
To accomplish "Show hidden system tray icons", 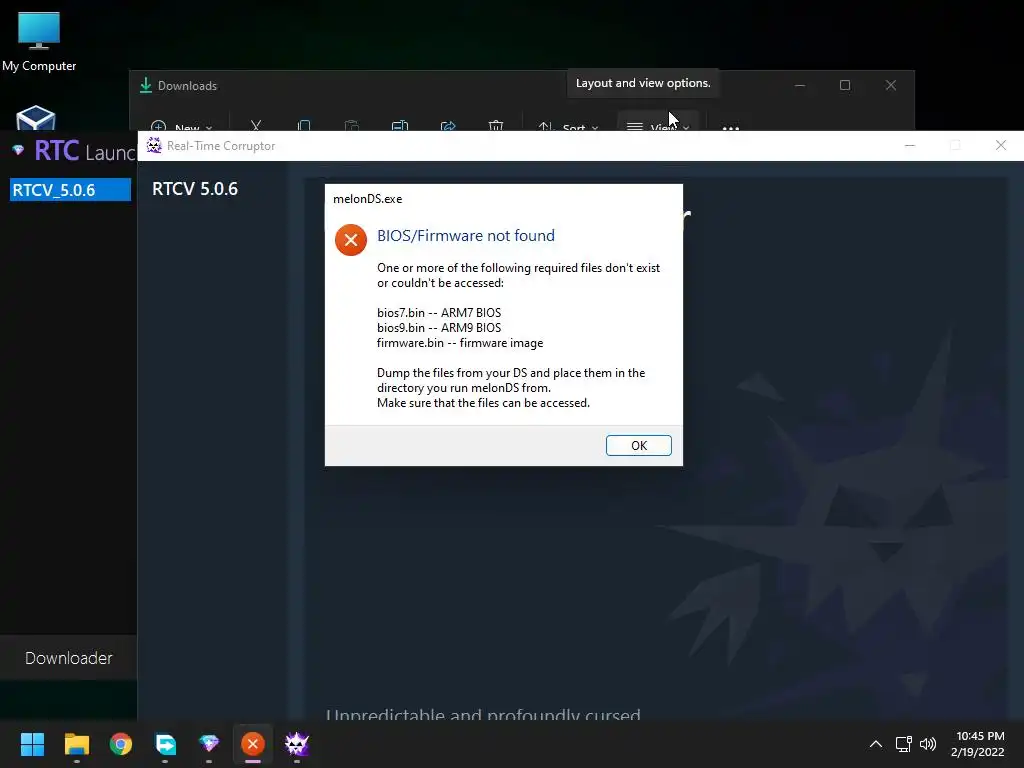I will [876, 744].
